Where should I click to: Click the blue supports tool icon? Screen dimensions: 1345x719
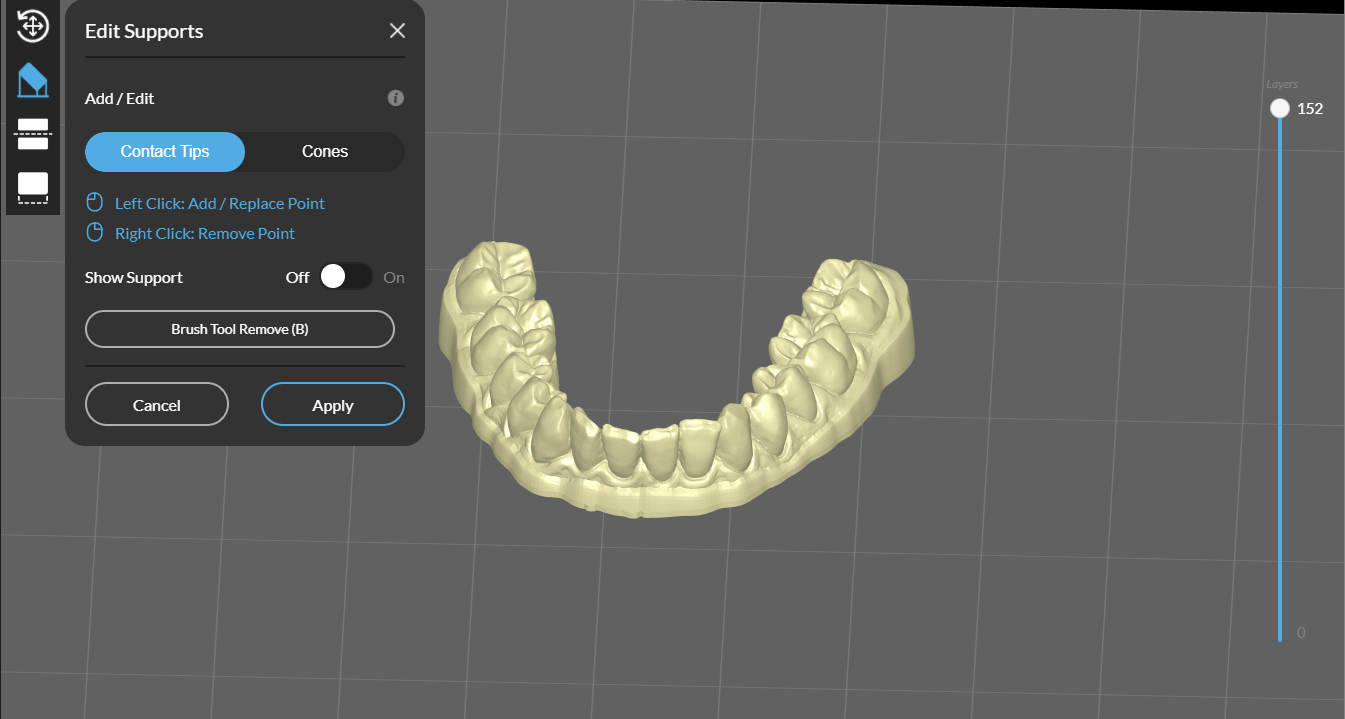[33, 80]
